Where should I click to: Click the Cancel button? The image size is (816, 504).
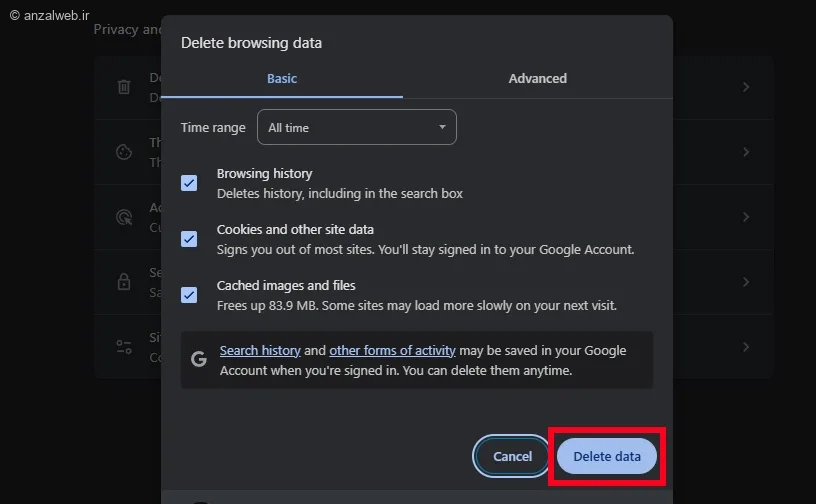coord(512,456)
